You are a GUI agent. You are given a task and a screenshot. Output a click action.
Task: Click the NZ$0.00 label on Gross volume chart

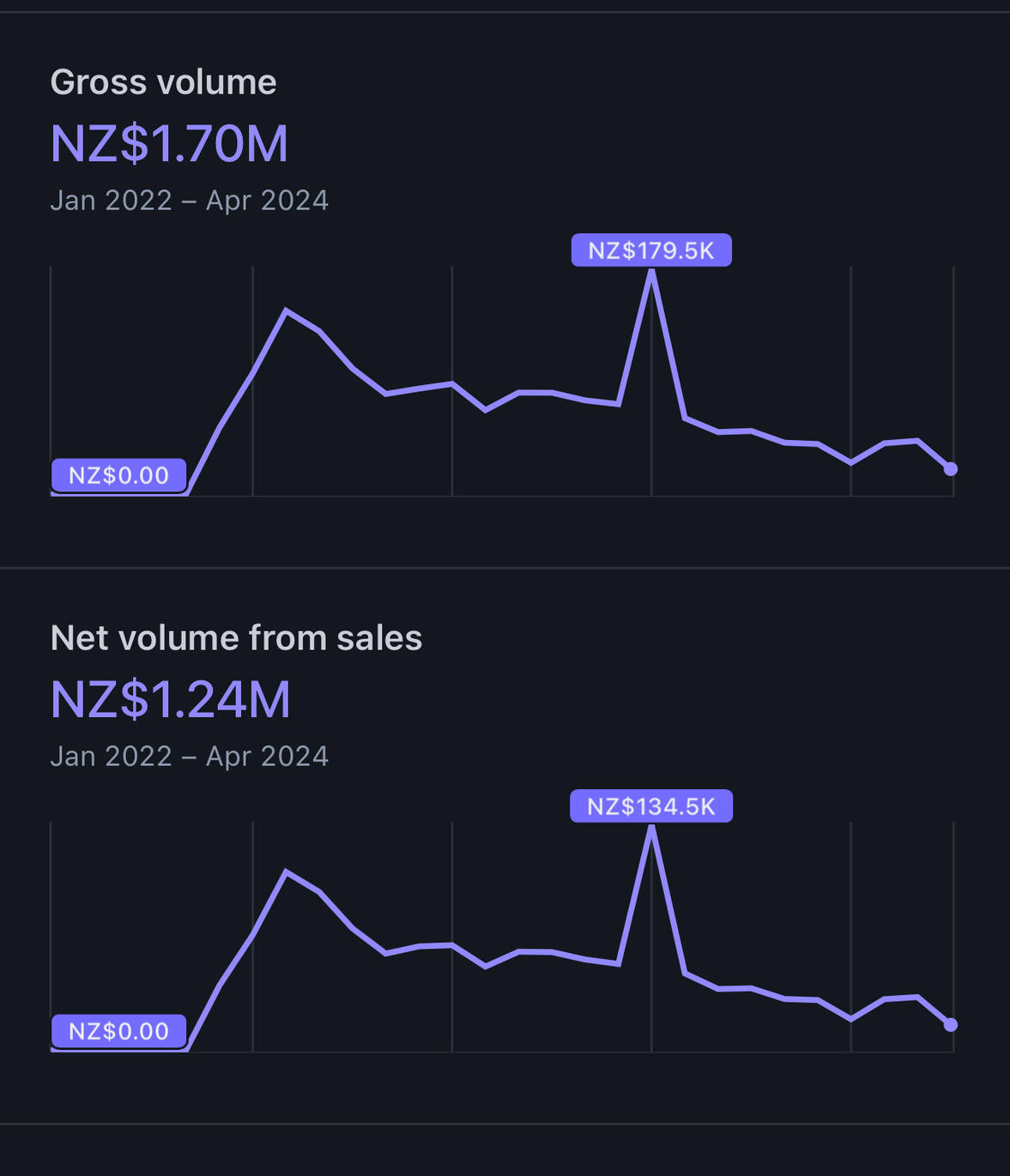click(x=118, y=475)
